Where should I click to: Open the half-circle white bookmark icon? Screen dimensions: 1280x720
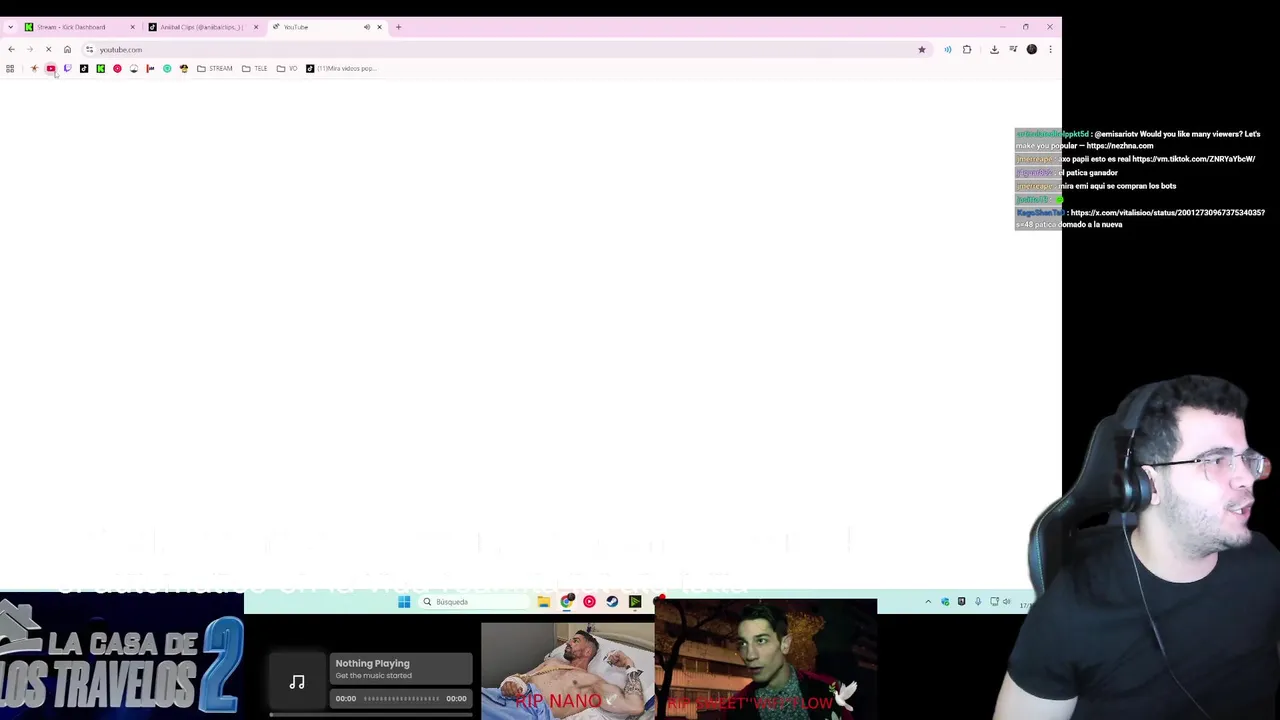(x=134, y=68)
